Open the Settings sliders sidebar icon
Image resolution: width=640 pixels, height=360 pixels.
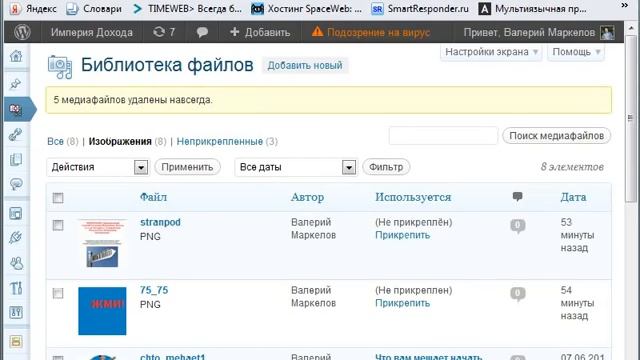tap(16, 313)
